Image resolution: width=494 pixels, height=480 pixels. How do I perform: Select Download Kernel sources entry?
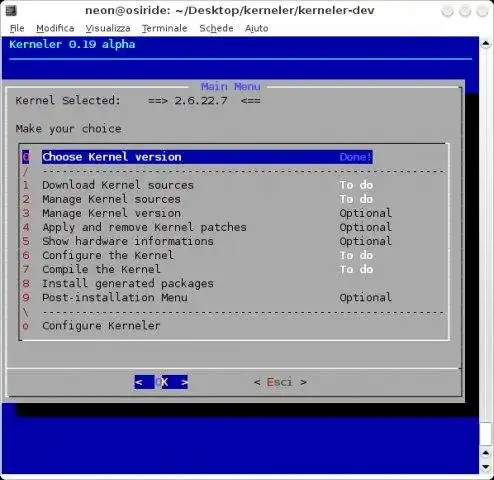click(x=118, y=185)
